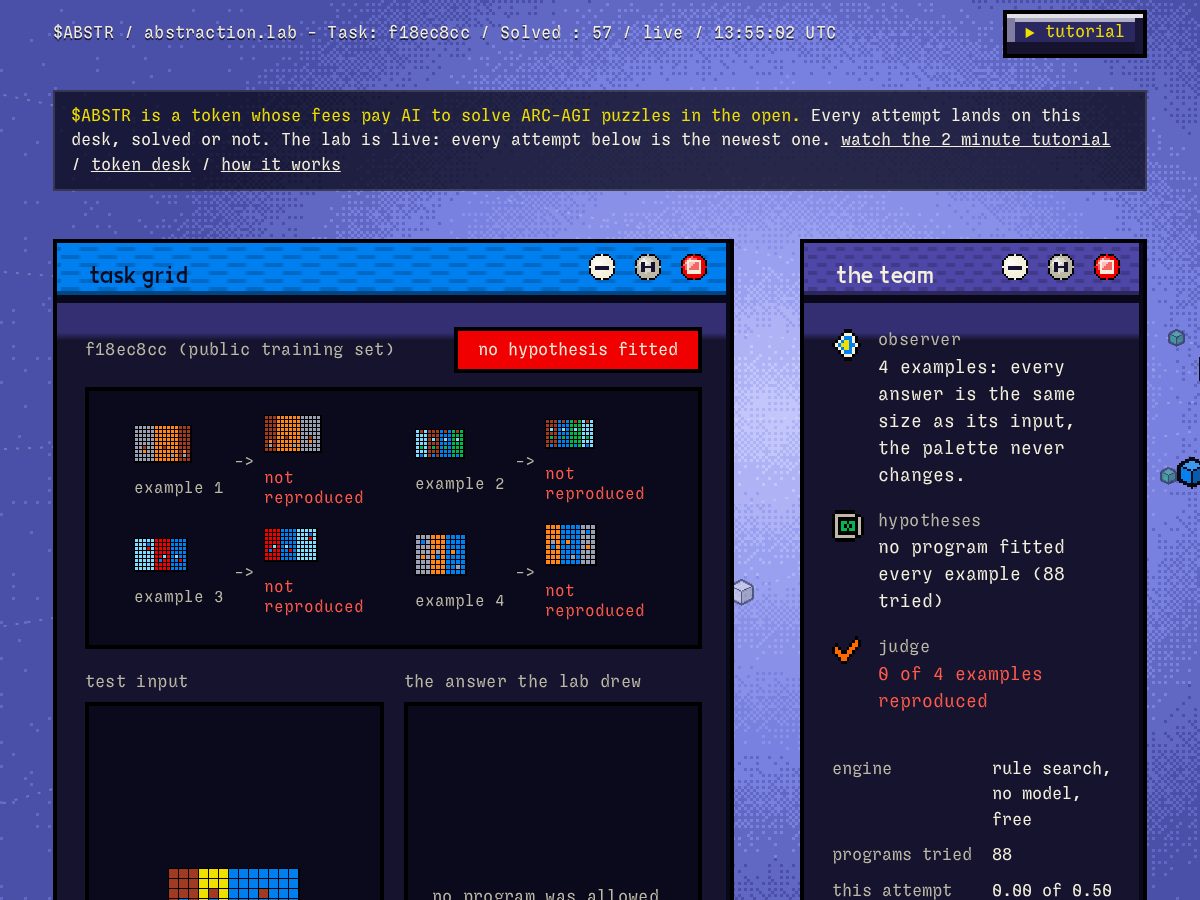Click 'not reproduced' under example 1 output

pos(314,488)
